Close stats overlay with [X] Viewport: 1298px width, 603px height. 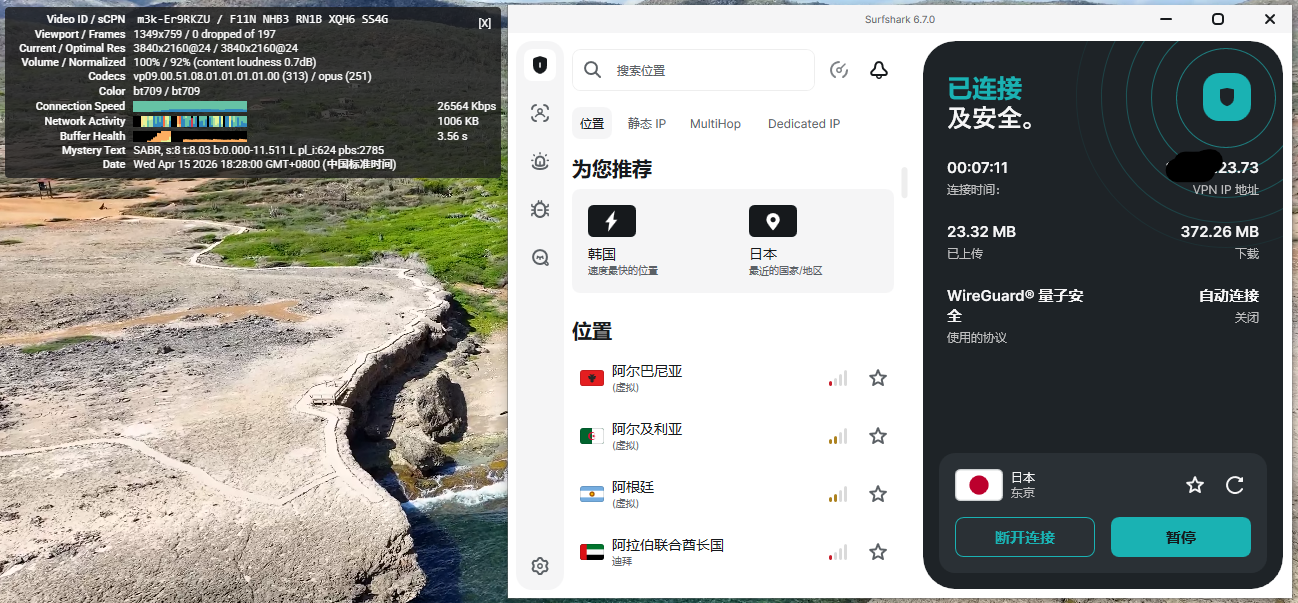click(x=485, y=23)
